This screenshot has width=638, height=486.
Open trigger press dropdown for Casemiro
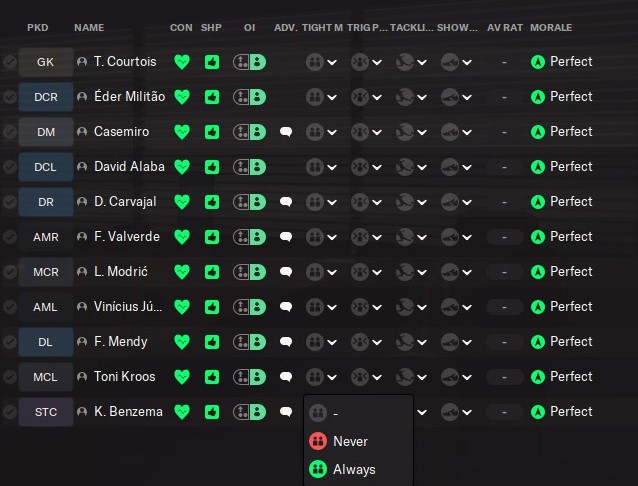coord(367,132)
